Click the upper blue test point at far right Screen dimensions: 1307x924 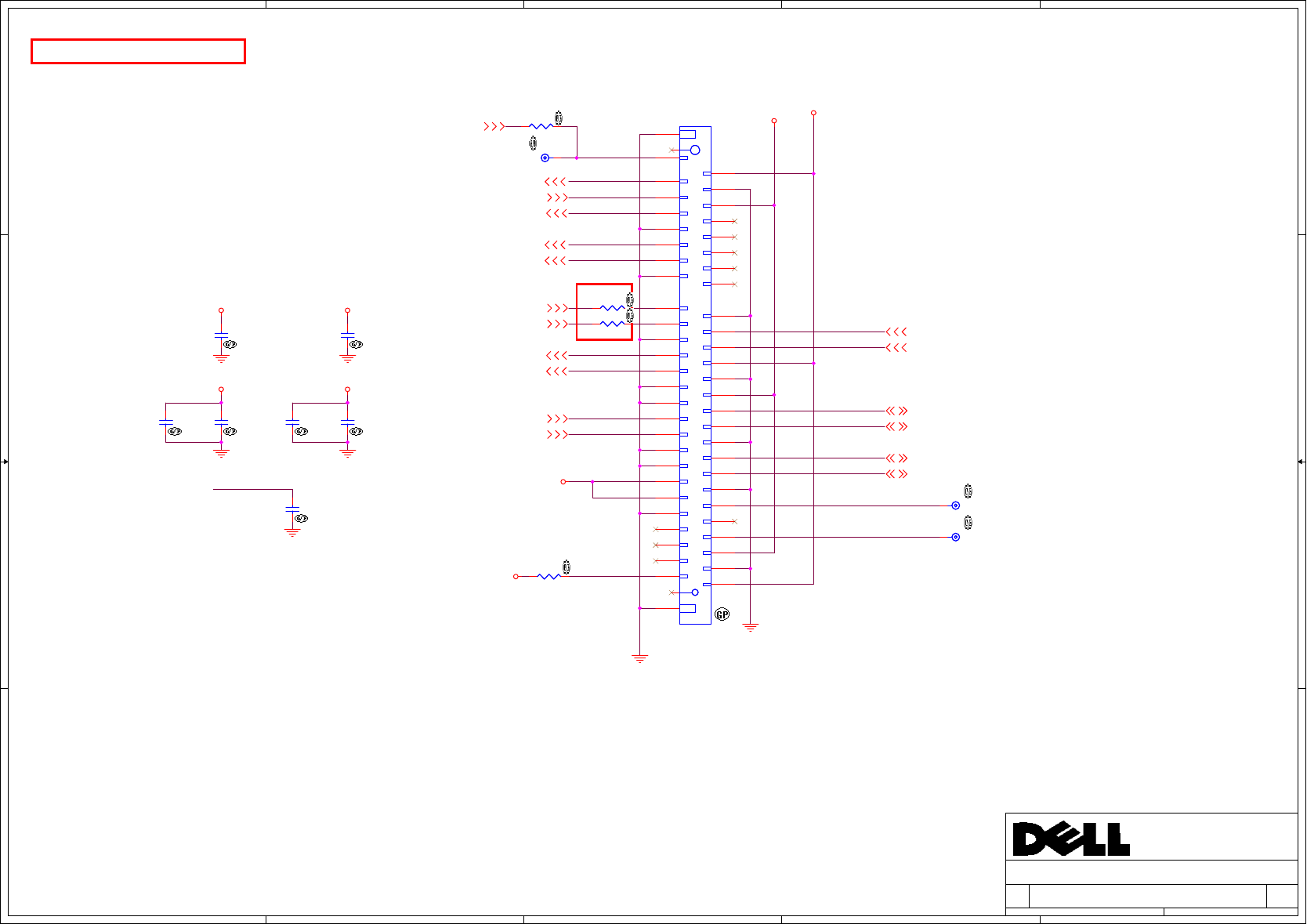pos(955,505)
